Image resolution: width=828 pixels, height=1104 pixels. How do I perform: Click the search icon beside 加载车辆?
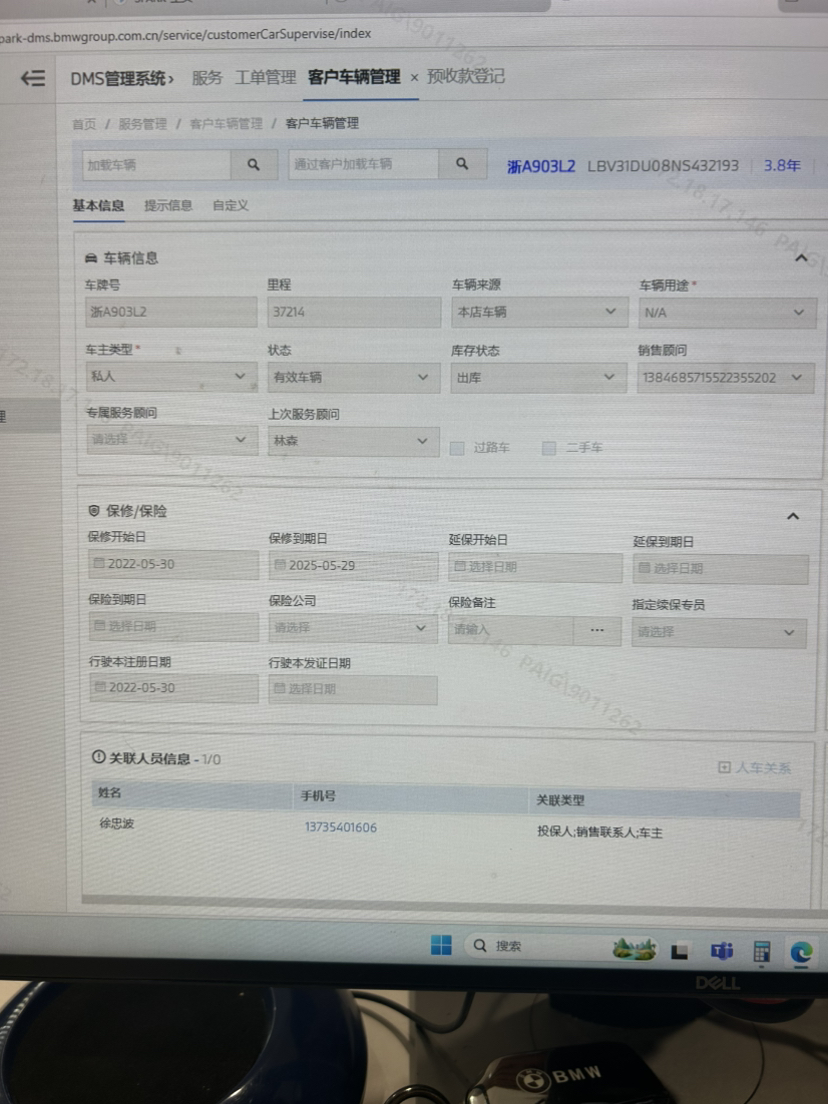coord(254,164)
